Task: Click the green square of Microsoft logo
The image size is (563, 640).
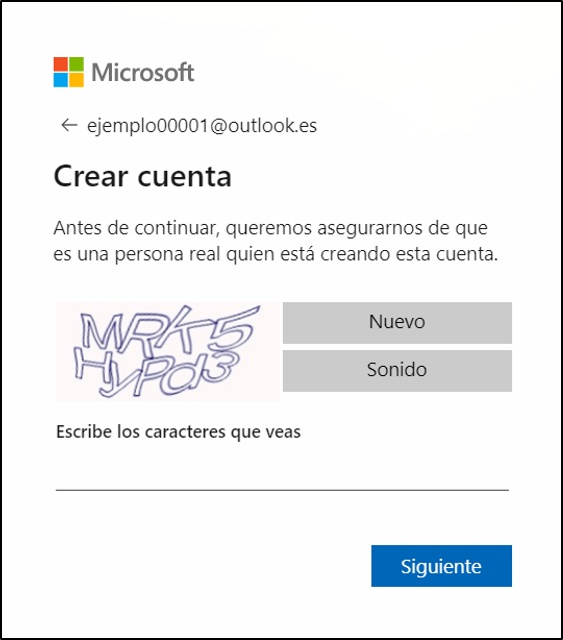Action: [x=76, y=64]
